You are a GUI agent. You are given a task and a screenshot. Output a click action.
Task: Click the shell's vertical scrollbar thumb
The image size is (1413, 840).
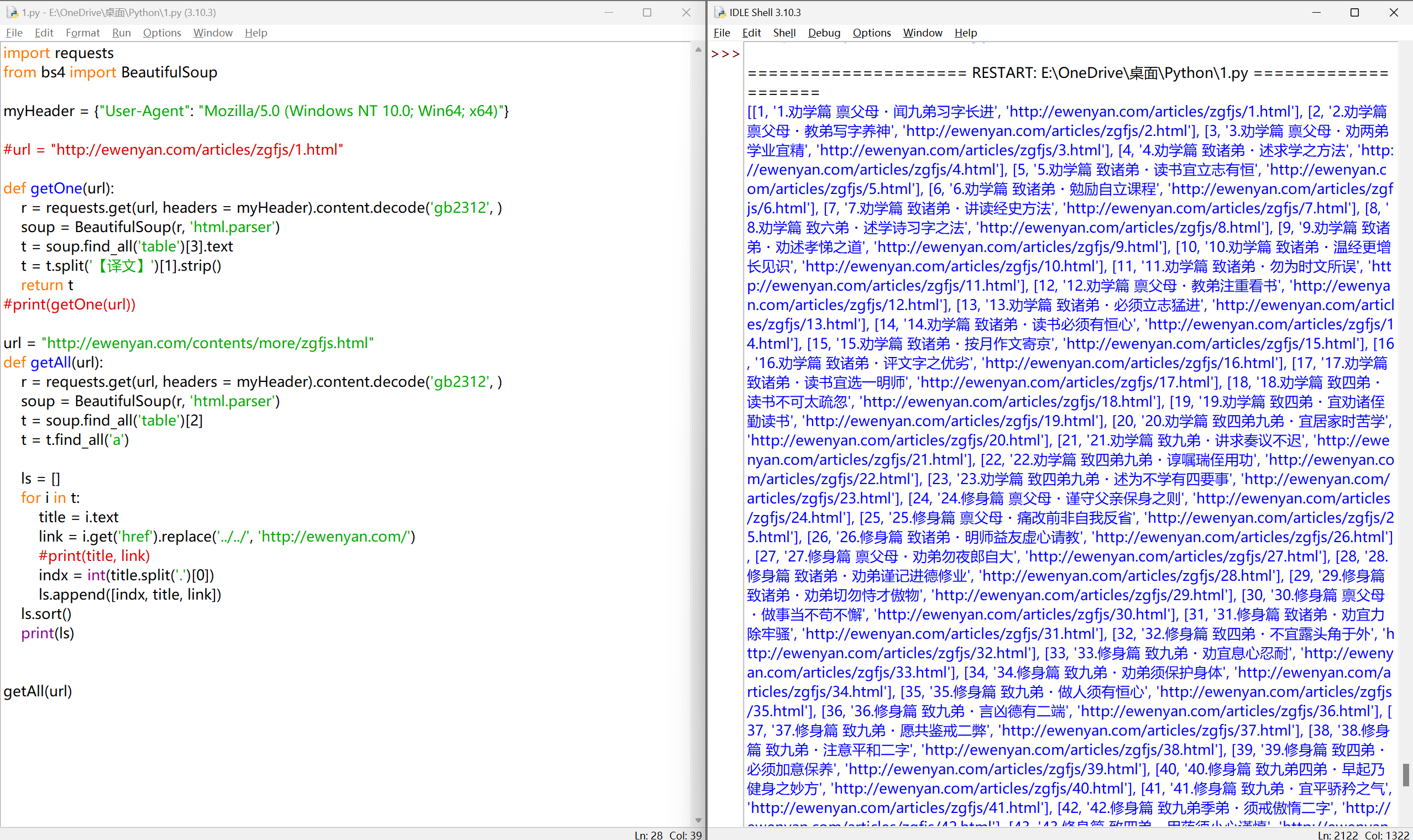(x=1405, y=774)
